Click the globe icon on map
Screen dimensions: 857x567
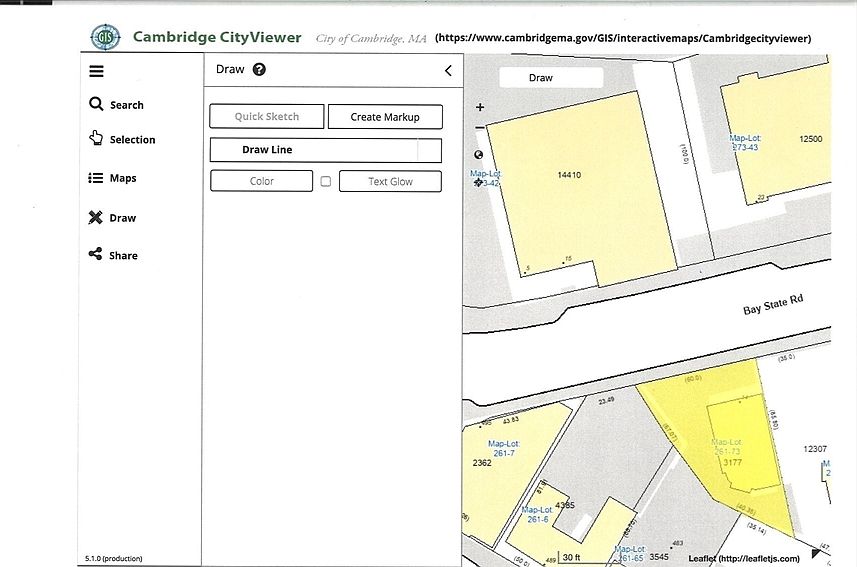(x=479, y=155)
